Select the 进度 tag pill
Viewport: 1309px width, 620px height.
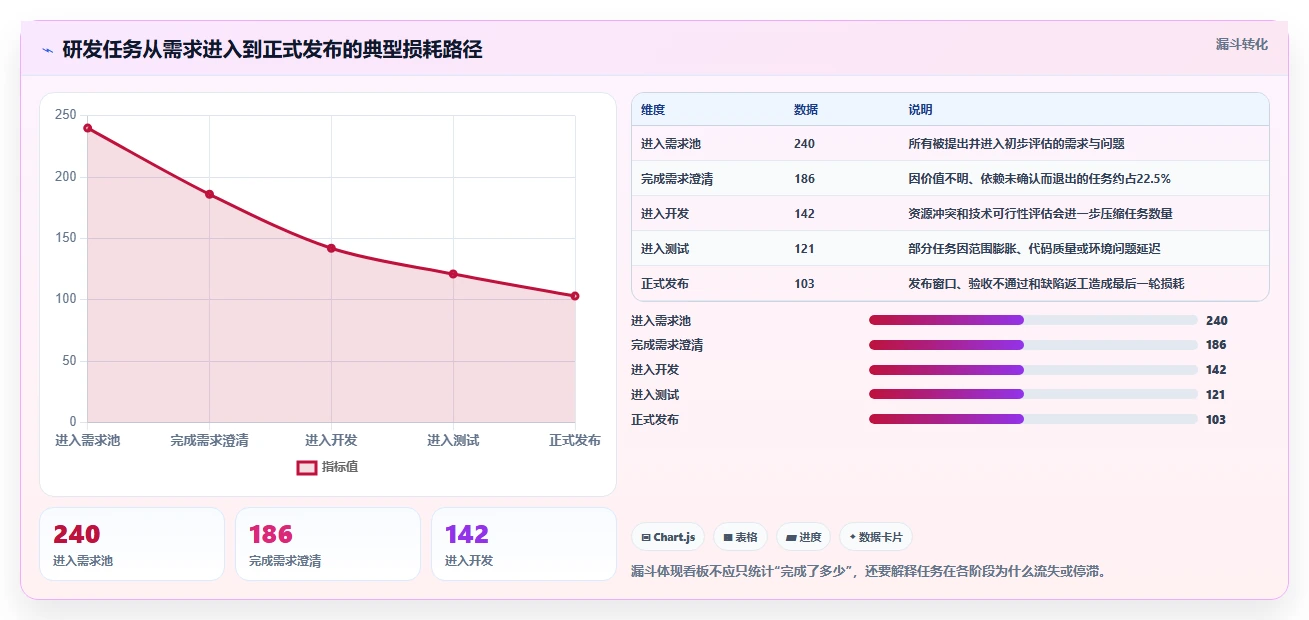coord(803,537)
